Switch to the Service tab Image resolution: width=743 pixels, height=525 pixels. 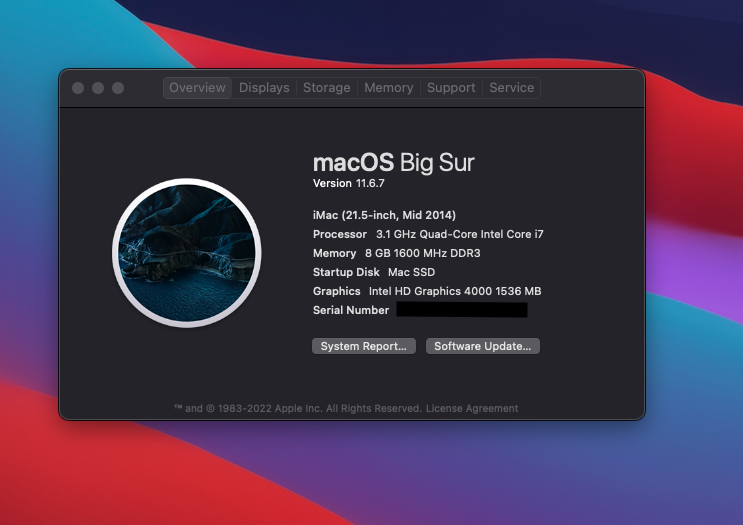click(511, 88)
